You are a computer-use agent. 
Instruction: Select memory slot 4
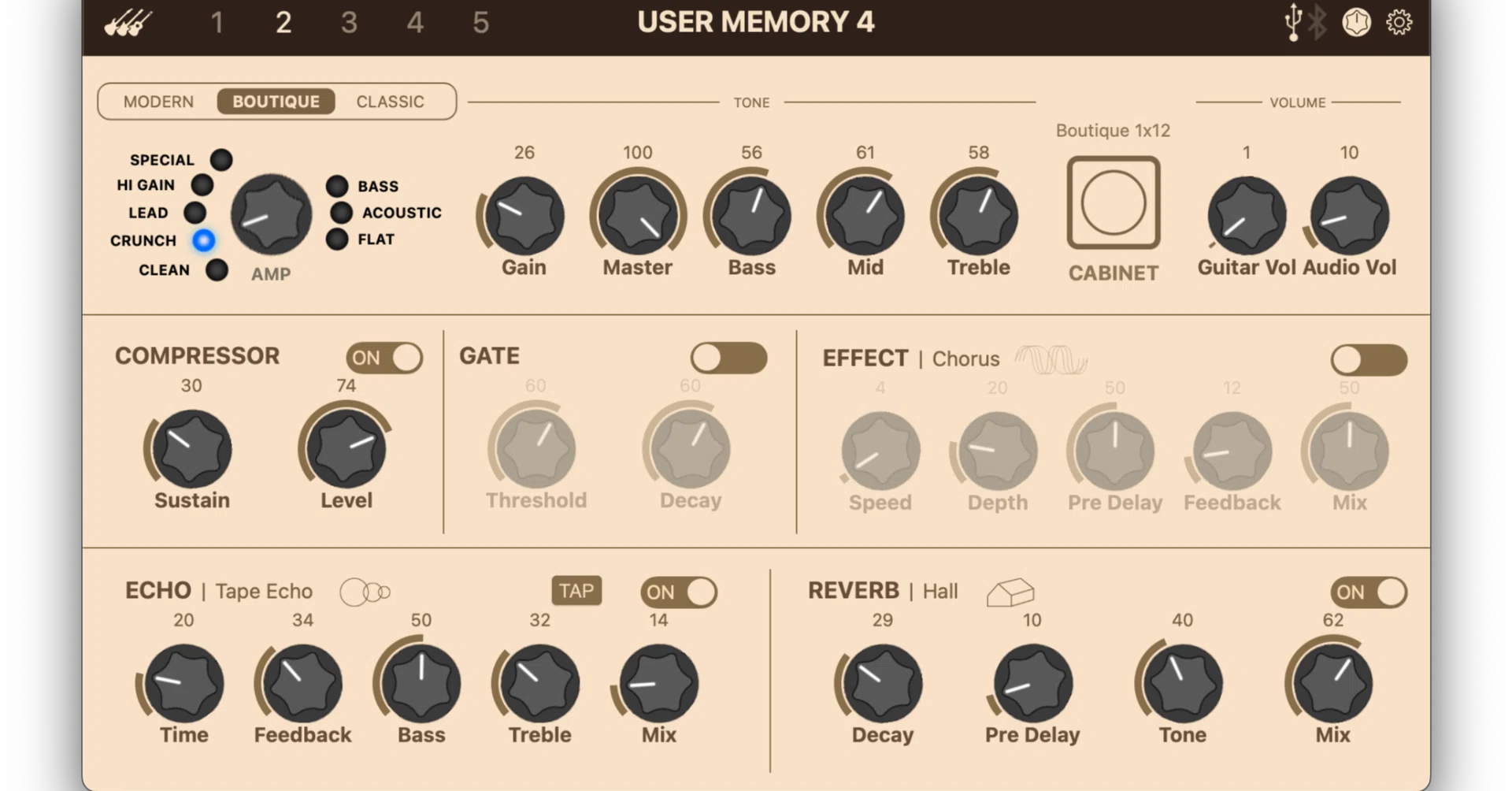pyautogui.click(x=415, y=23)
